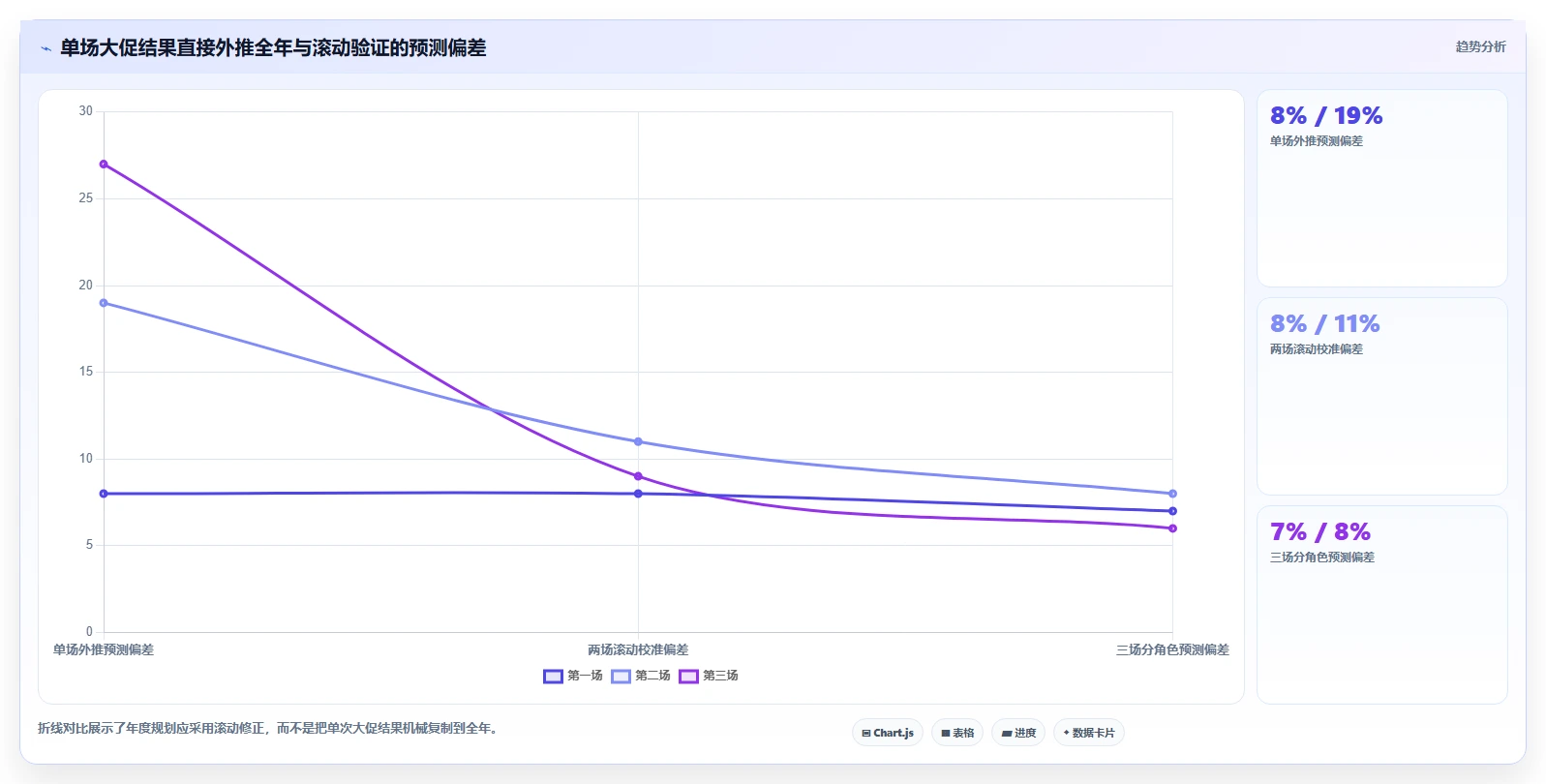The image size is (1546, 784).
Task: Click the 单场外推预测偏差 card caption
Action: tap(1317, 141)
